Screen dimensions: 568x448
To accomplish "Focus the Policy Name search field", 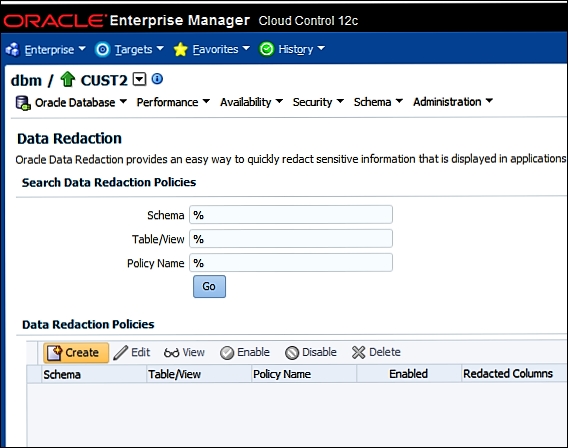I will pos(291,263).
